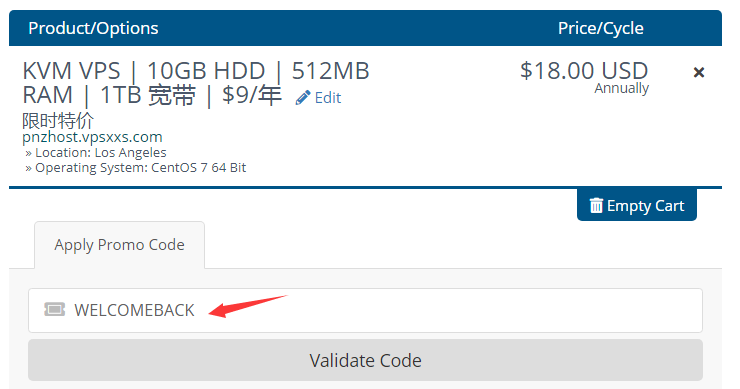Click the pnzhost.vpsxxs.com hostname text
740x389 pixels.
click(x=92, y=137)
